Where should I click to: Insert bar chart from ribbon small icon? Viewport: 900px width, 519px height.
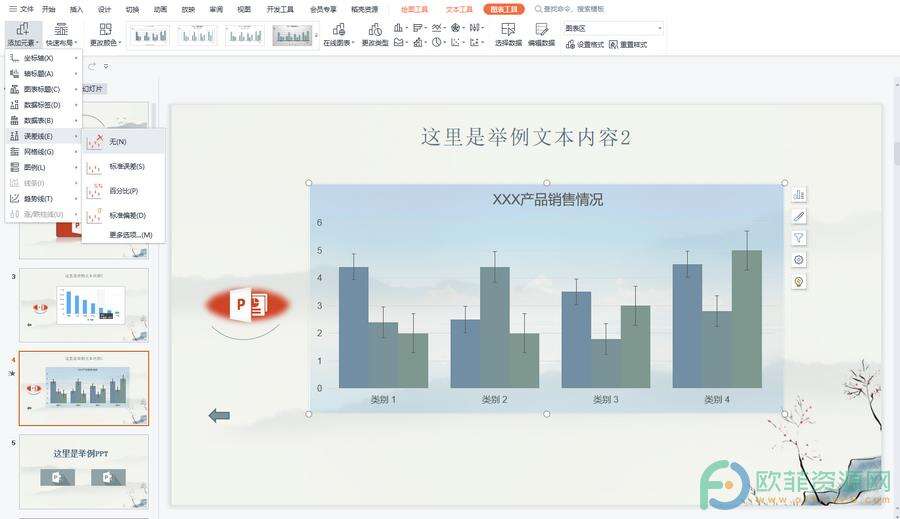pyautogui.click(x=418, y=28)
